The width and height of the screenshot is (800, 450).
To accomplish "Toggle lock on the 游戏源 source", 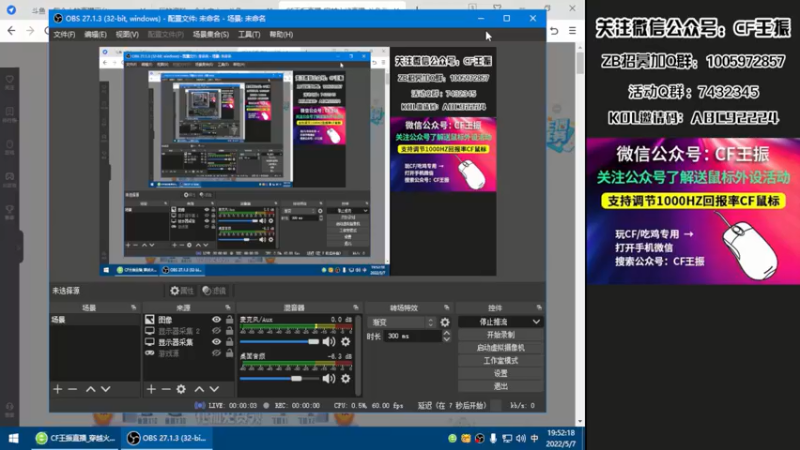I will [230, 353].
